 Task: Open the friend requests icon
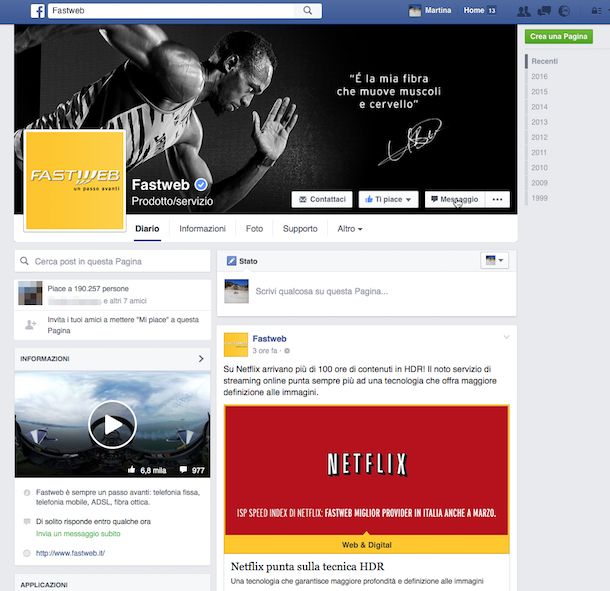coord(524,11)
